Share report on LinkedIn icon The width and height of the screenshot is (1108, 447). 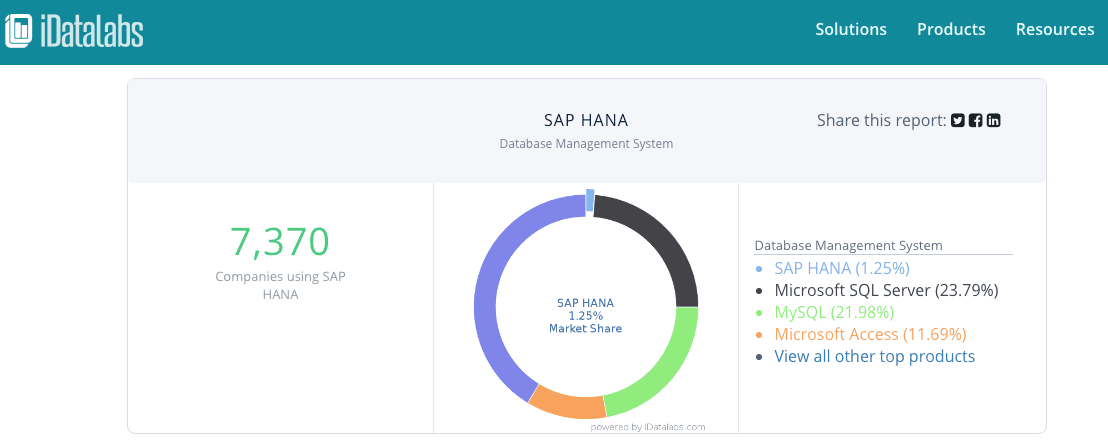pos(994,120)
